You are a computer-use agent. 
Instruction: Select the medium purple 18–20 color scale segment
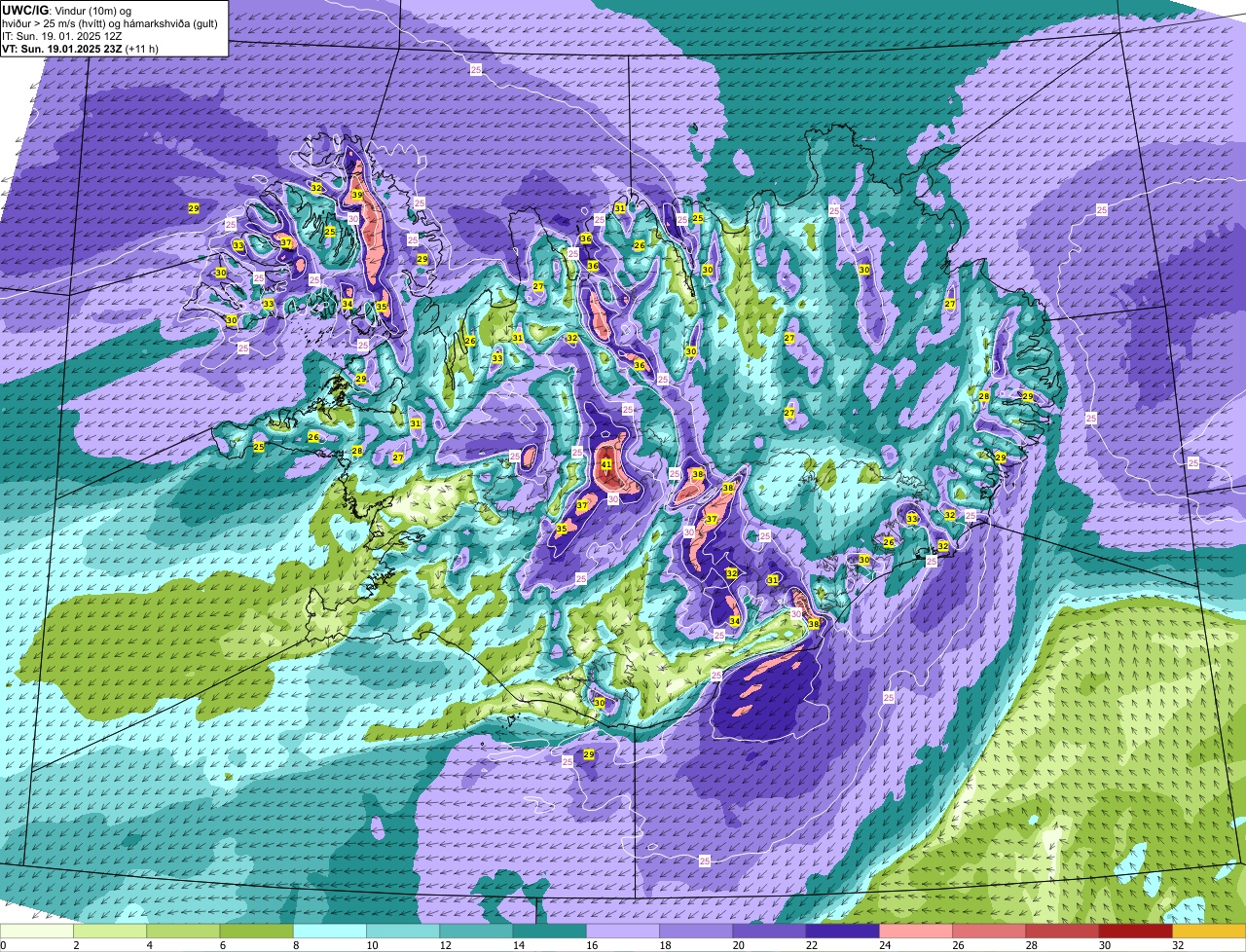tap(696, 931)
